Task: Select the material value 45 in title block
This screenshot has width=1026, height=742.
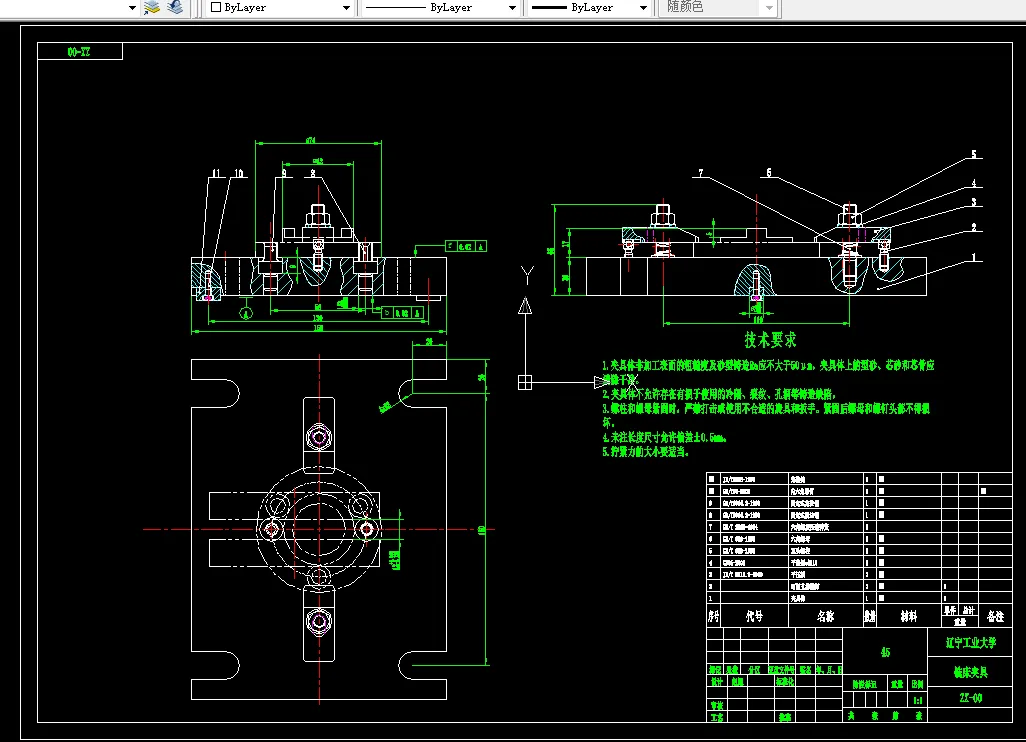Action: (x=885, y=652)
